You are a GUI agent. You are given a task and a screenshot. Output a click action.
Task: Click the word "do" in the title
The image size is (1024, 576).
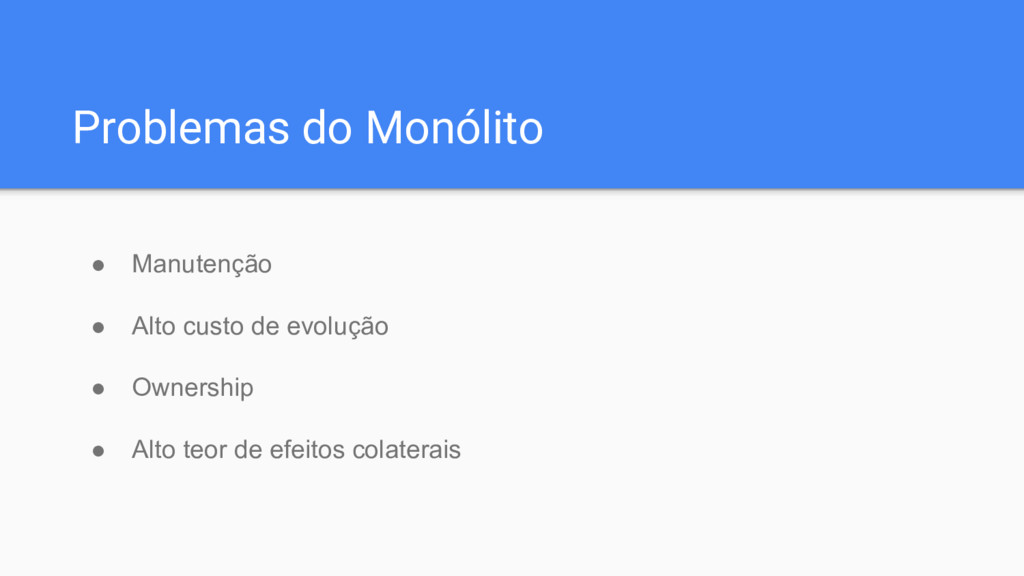tap(327, 127)
